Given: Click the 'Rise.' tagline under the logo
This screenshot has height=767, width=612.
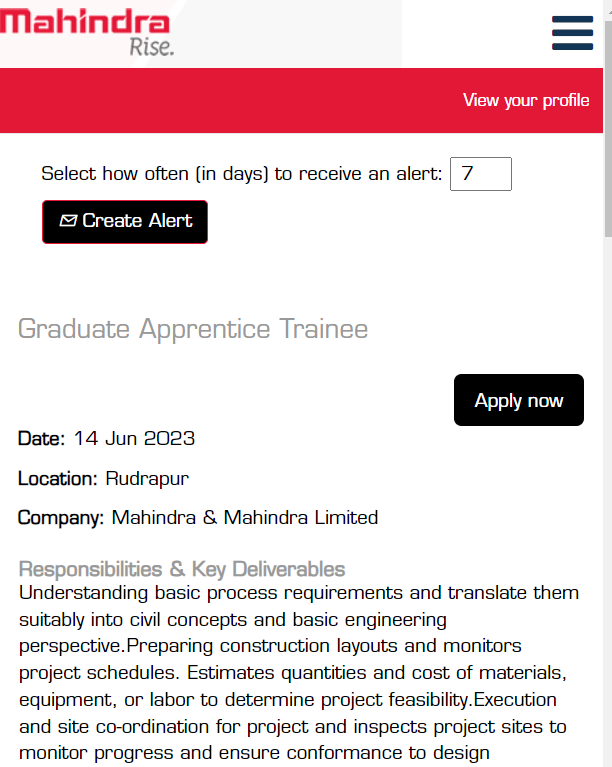Looking at the screenshot, I should pos(151,47).
